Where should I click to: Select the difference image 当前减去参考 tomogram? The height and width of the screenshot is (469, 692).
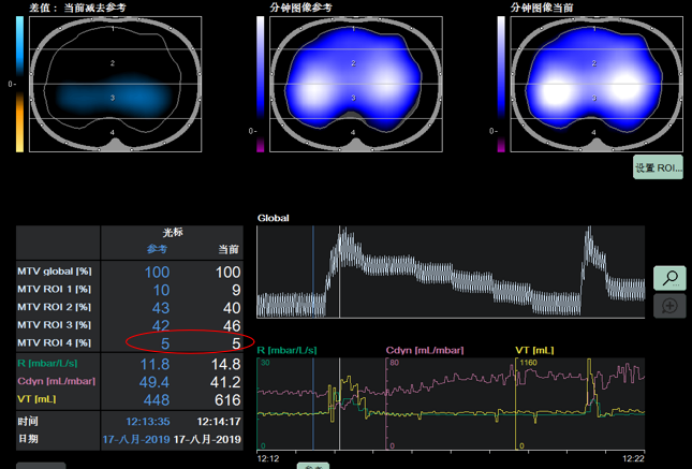point(116,84)
